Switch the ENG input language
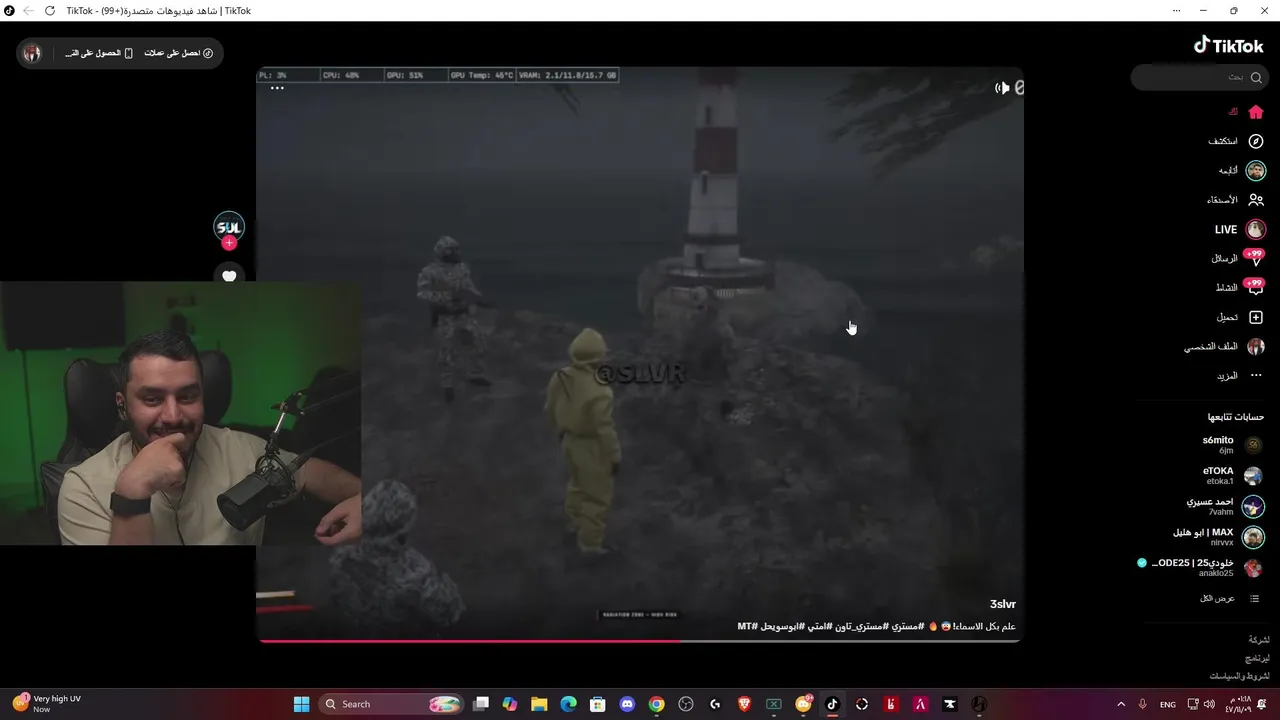This screenshot has height=720, width=1280. [x=1167, y=704]
